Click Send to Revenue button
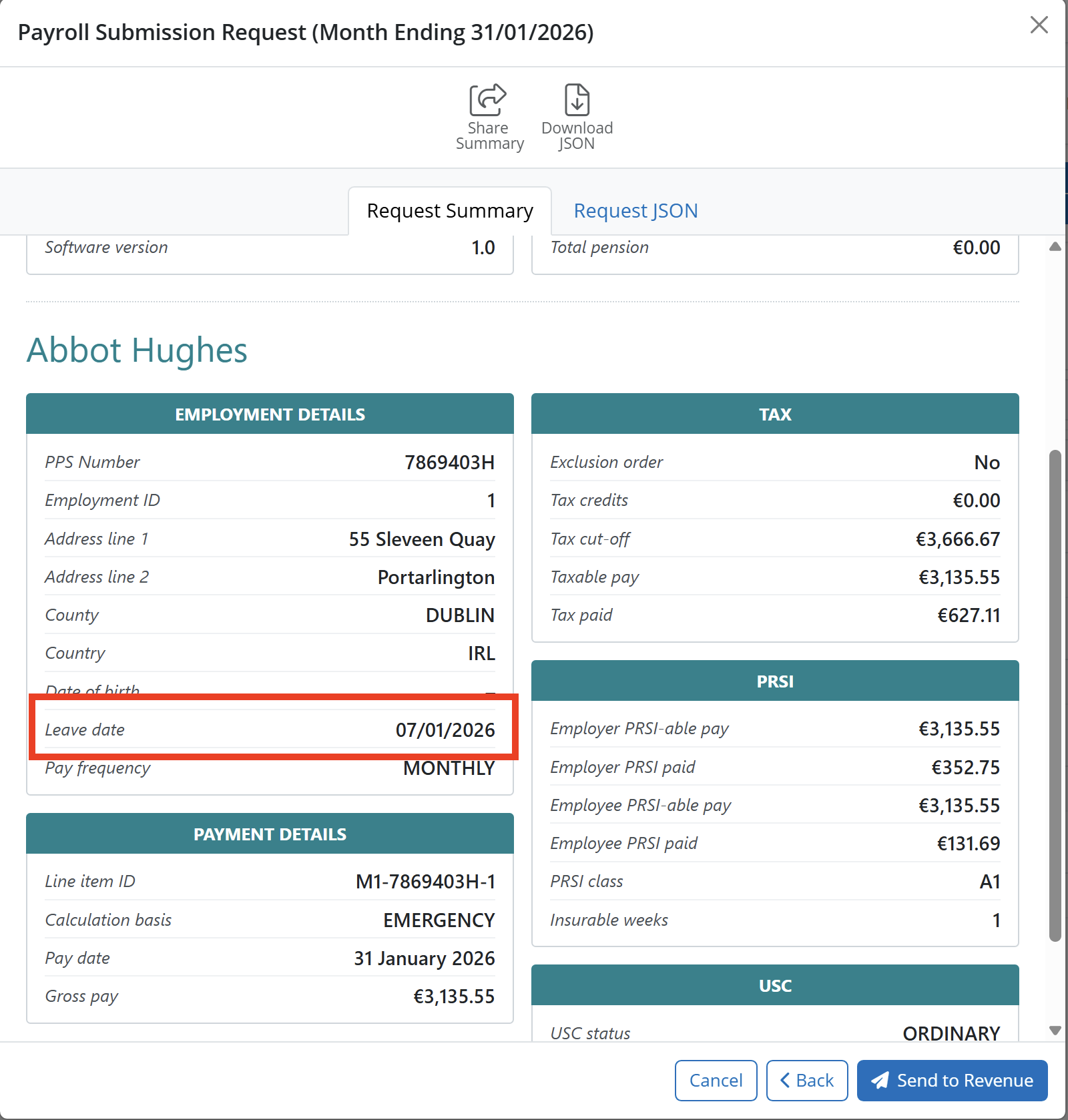Screen dimensions: 1068x1120 click(952, 1080)
